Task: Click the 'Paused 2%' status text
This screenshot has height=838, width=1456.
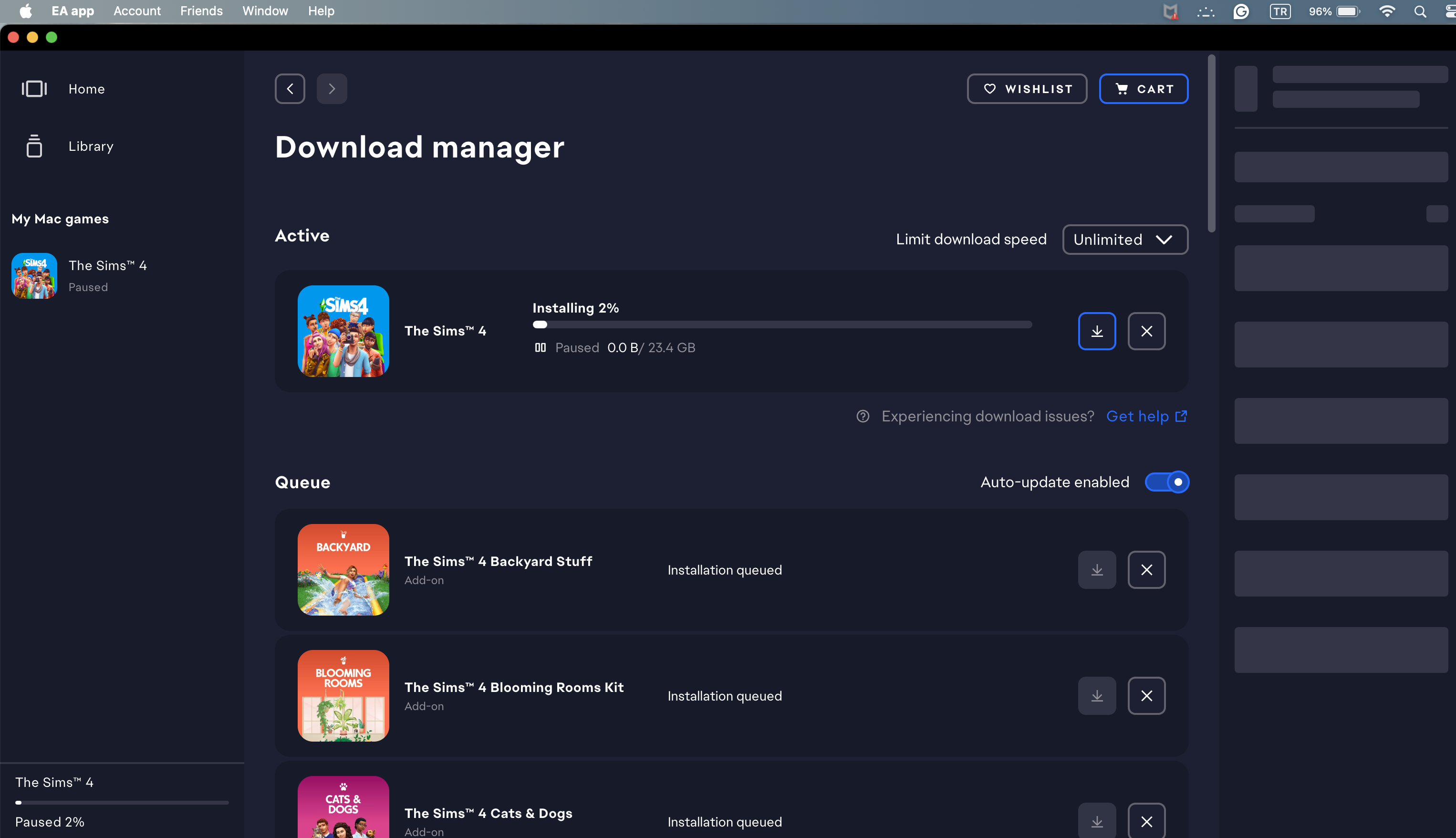Action: tap(50, 822)
